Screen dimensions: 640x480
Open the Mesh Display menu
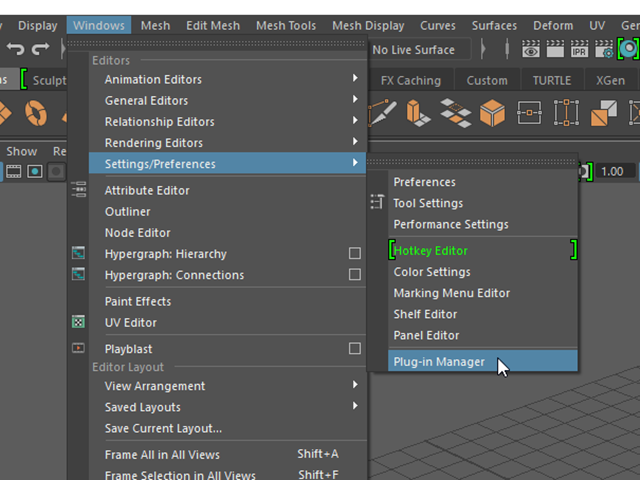click(368, 25)
